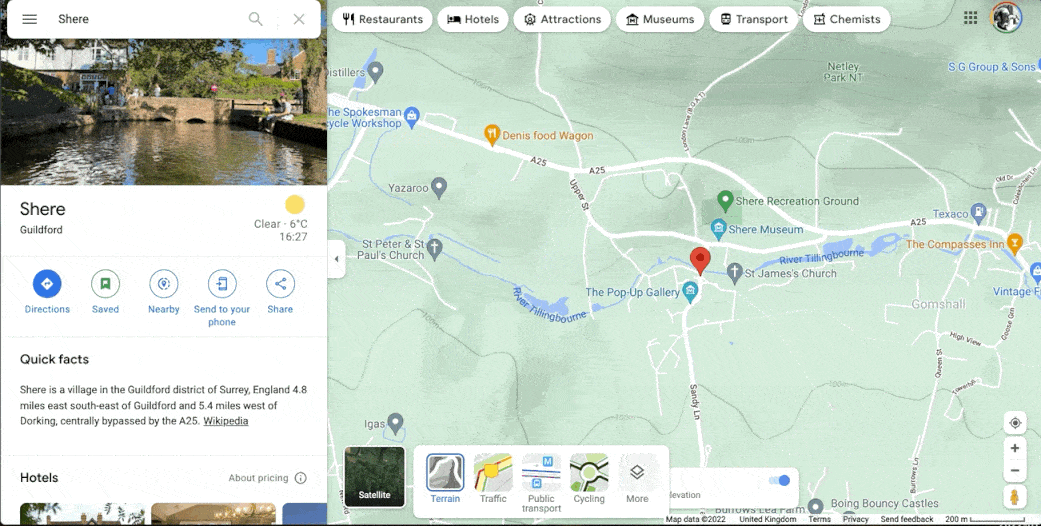Show your current location

coord(1014,423)
